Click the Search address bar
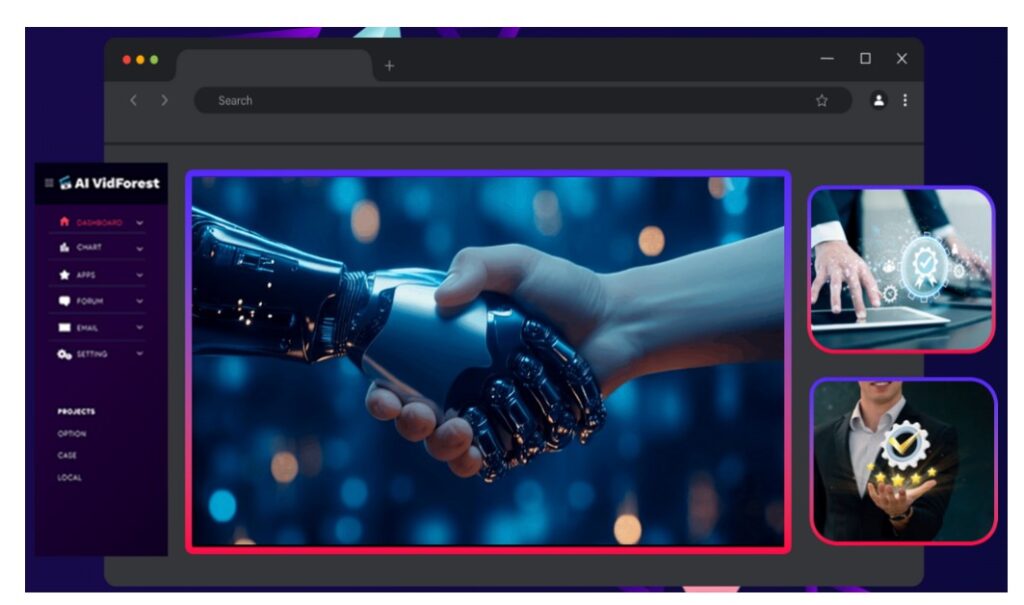Image resolution: width=1024 pixels, height=605 pixels. point(500,101)
